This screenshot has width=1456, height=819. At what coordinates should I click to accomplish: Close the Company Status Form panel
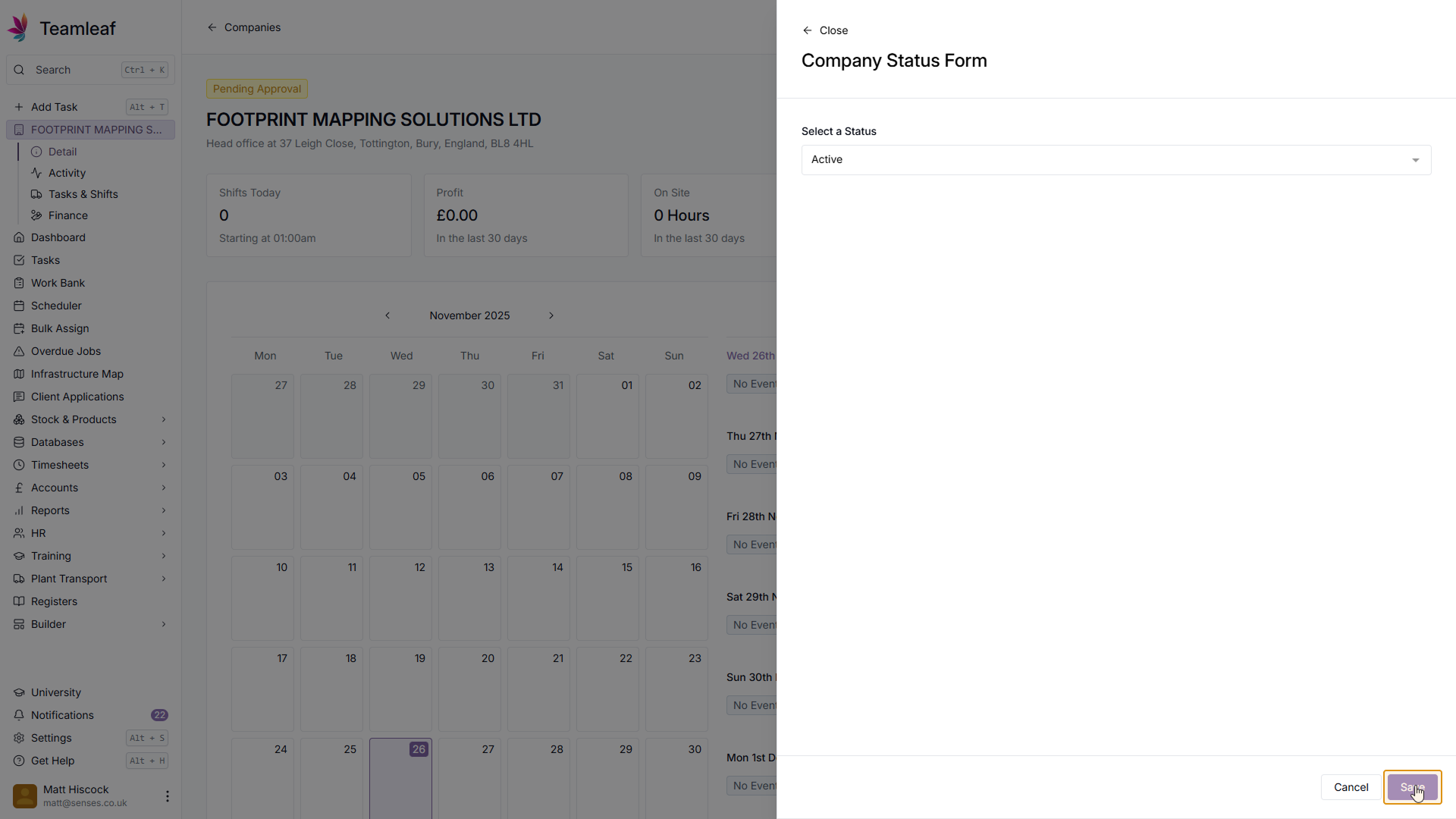click(825, 30)
